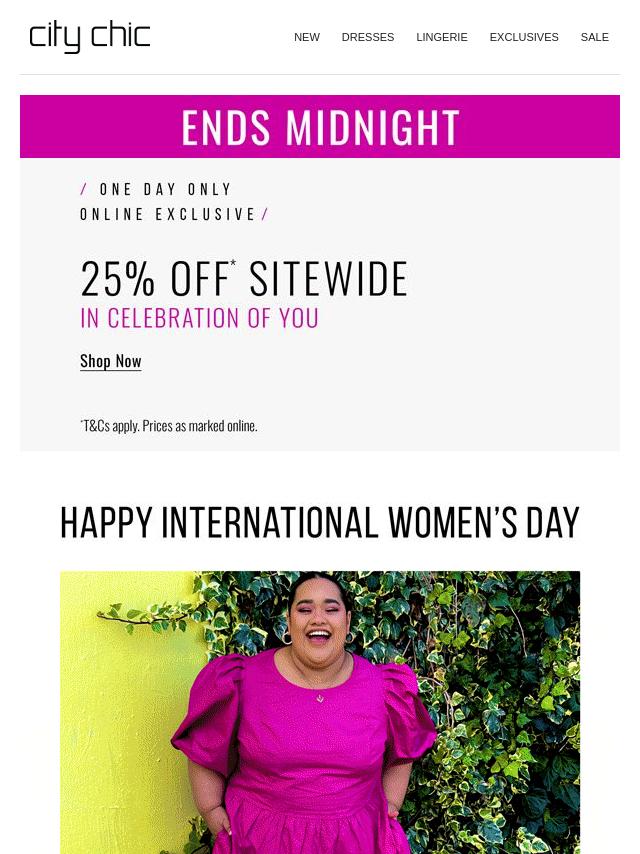Click the pink ENDS MIDNIGHT banner
640x854 pixels.
point(320,126)
